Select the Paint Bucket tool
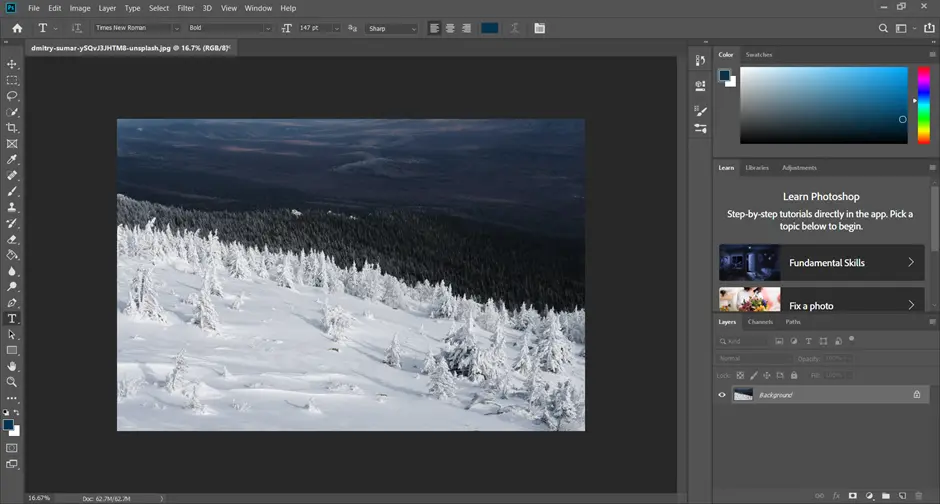Viewport: 940px width, 504px height. coord(12,255)
